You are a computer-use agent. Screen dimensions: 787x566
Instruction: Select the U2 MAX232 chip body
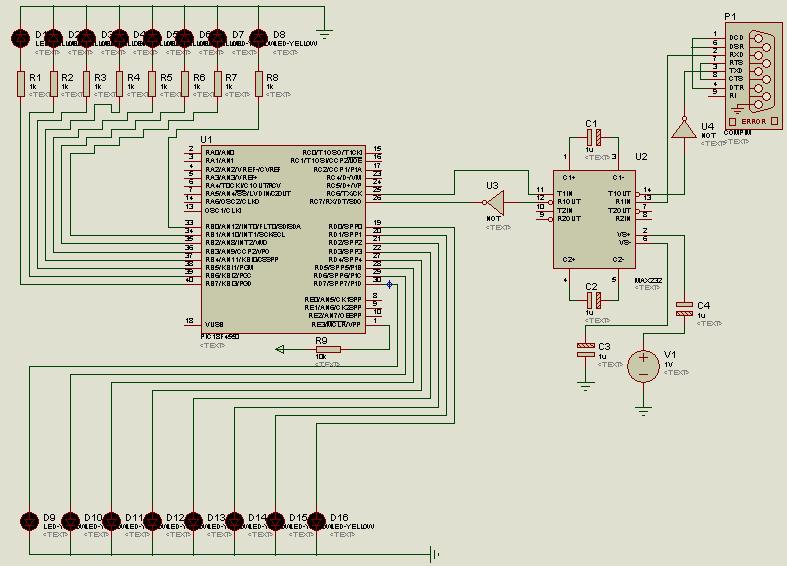(594, 220)
